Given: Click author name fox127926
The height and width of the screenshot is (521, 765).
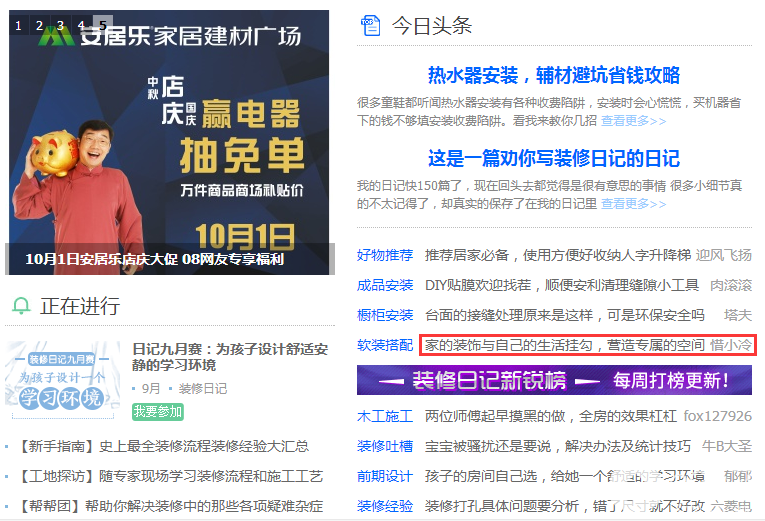Looking at the screenshot, I should click(x=717, y=416).
